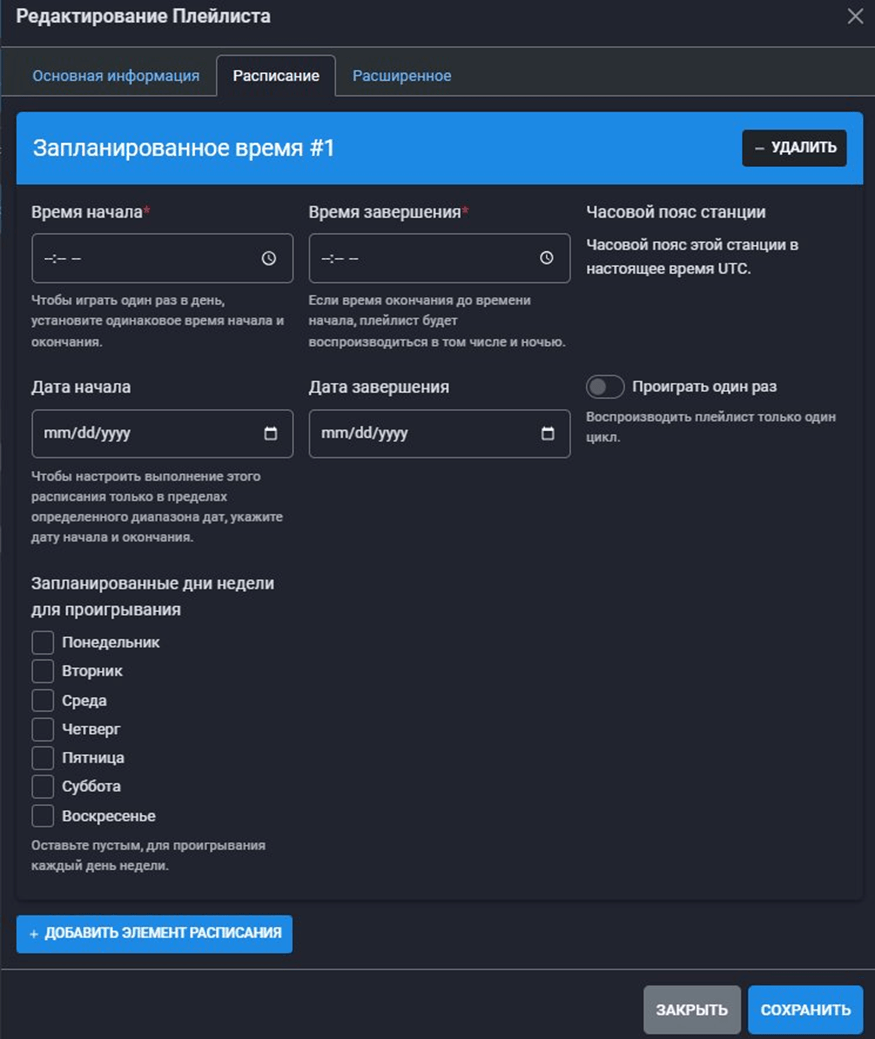Tick the Четверг checkbox
The image size is (875, 1039).
(43, 729)
